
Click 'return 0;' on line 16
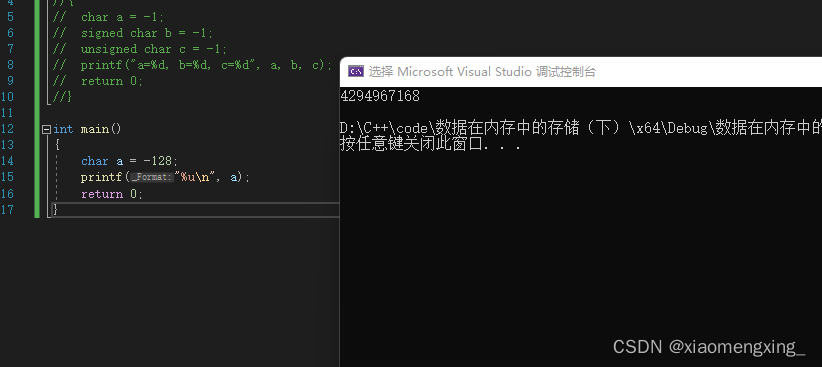click(112, 194)
